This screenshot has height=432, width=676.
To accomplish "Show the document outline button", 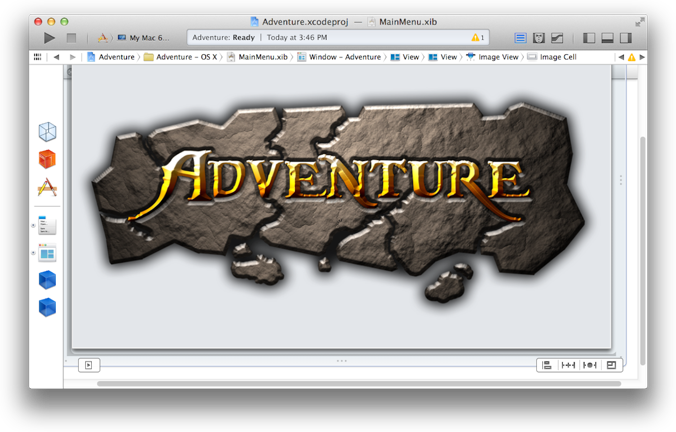I will coord(89,365).
